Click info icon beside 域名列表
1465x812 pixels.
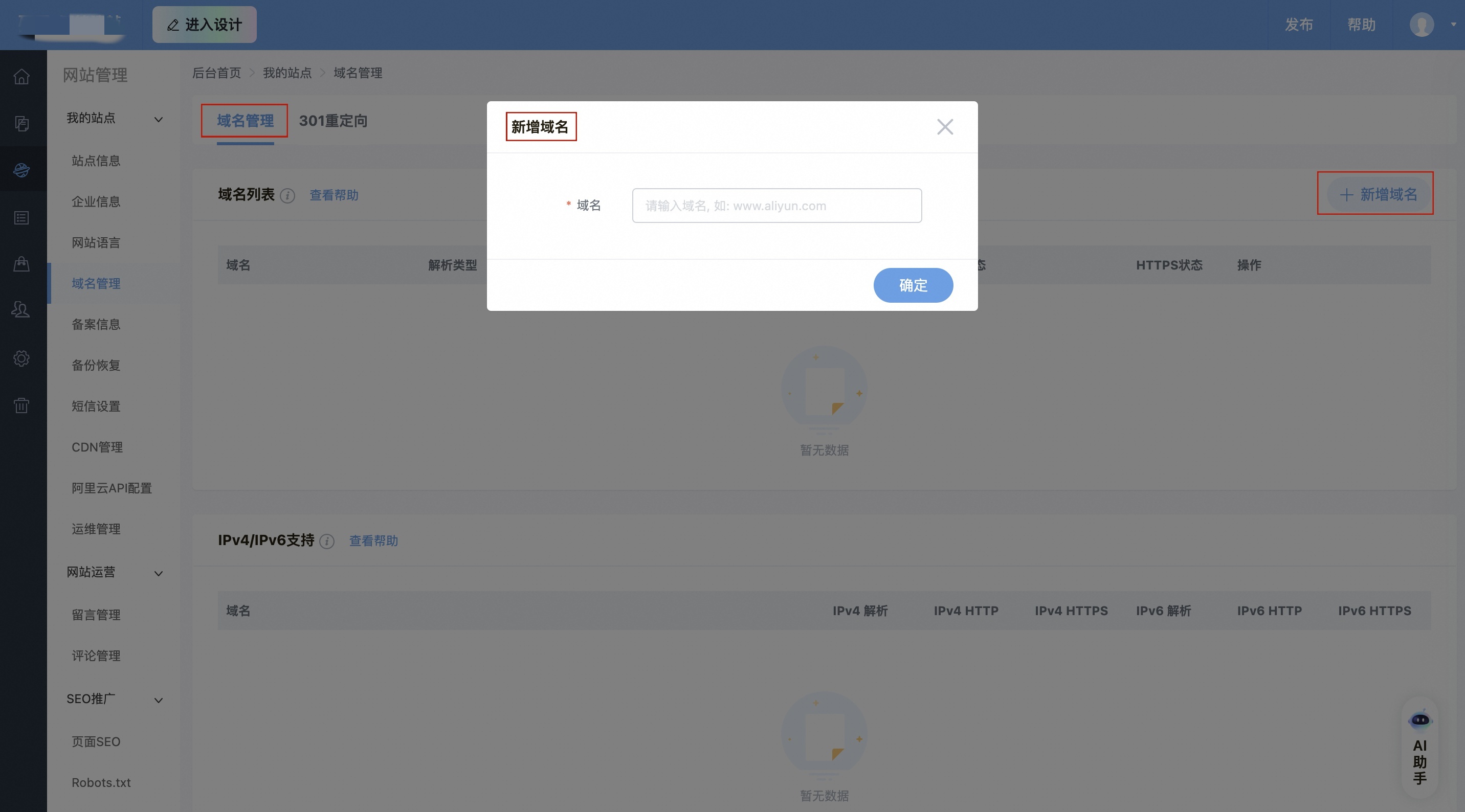(x=288, y=196)
